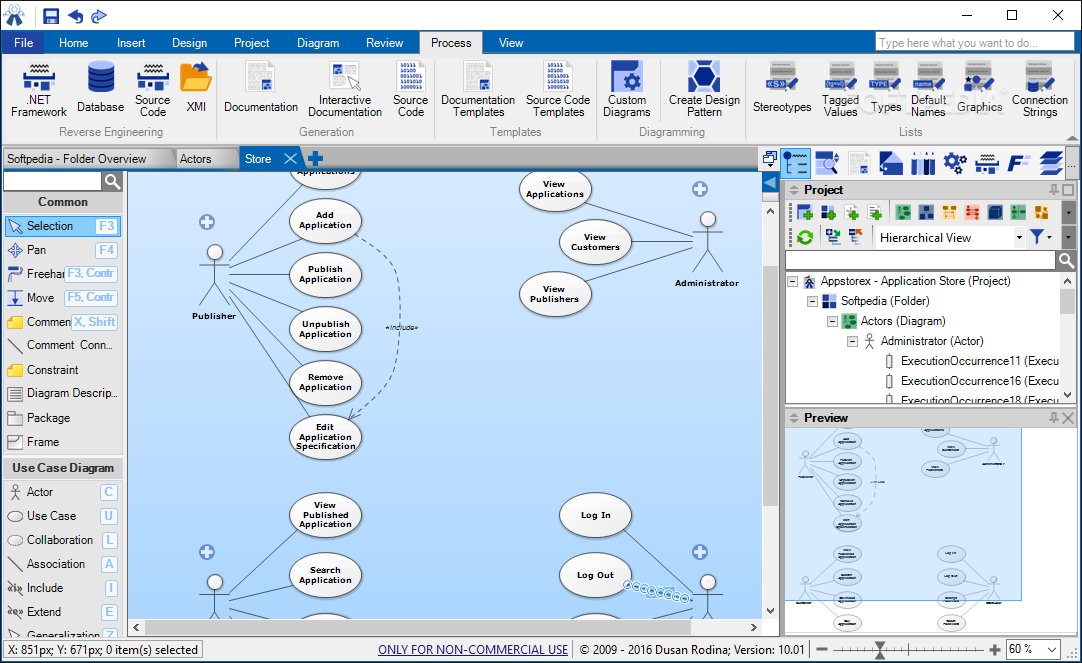
Task: Open the File menu
Action: tap(23, 43)
